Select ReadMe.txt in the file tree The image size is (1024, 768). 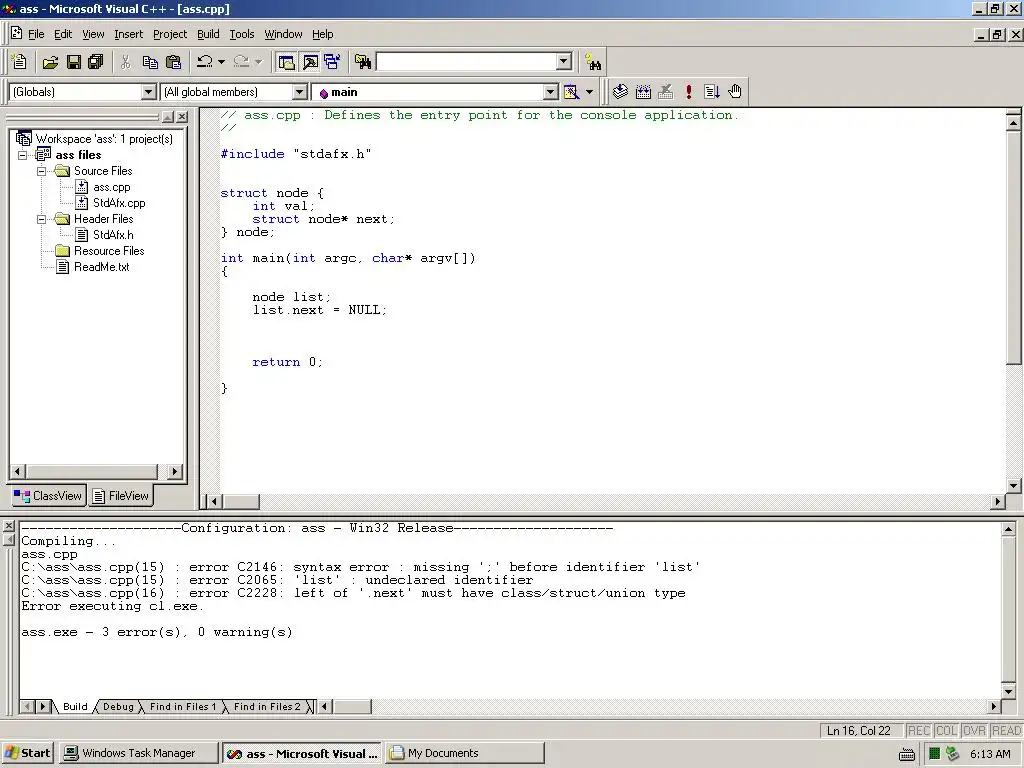pos(101,267)
